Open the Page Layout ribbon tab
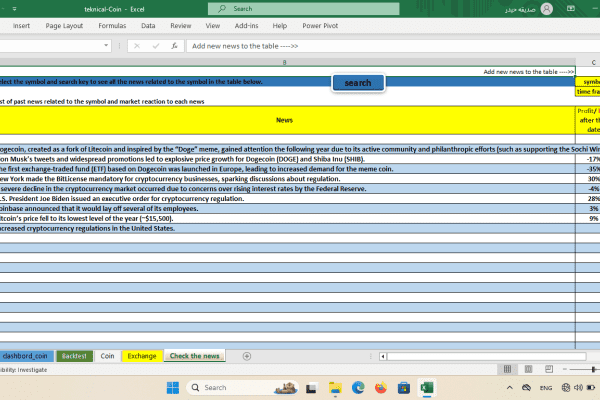This screenshot has width=600, height=400. pos(64,26)
